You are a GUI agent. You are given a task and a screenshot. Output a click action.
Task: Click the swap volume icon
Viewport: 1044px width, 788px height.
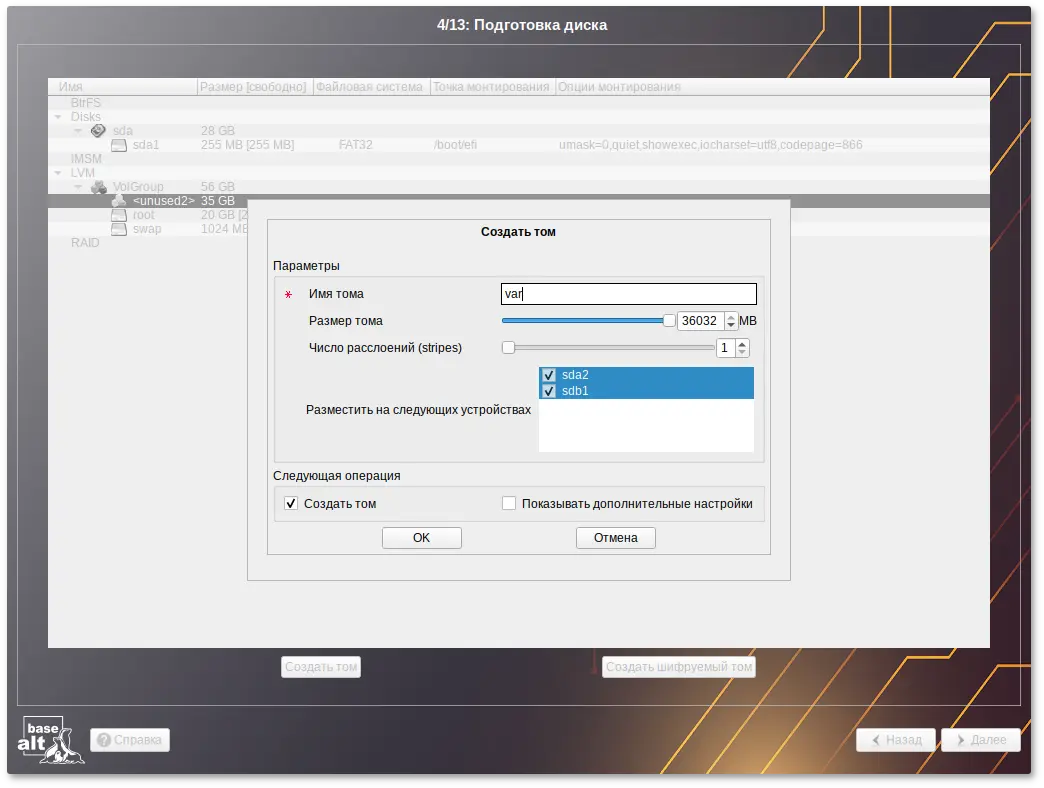(119, 229)
